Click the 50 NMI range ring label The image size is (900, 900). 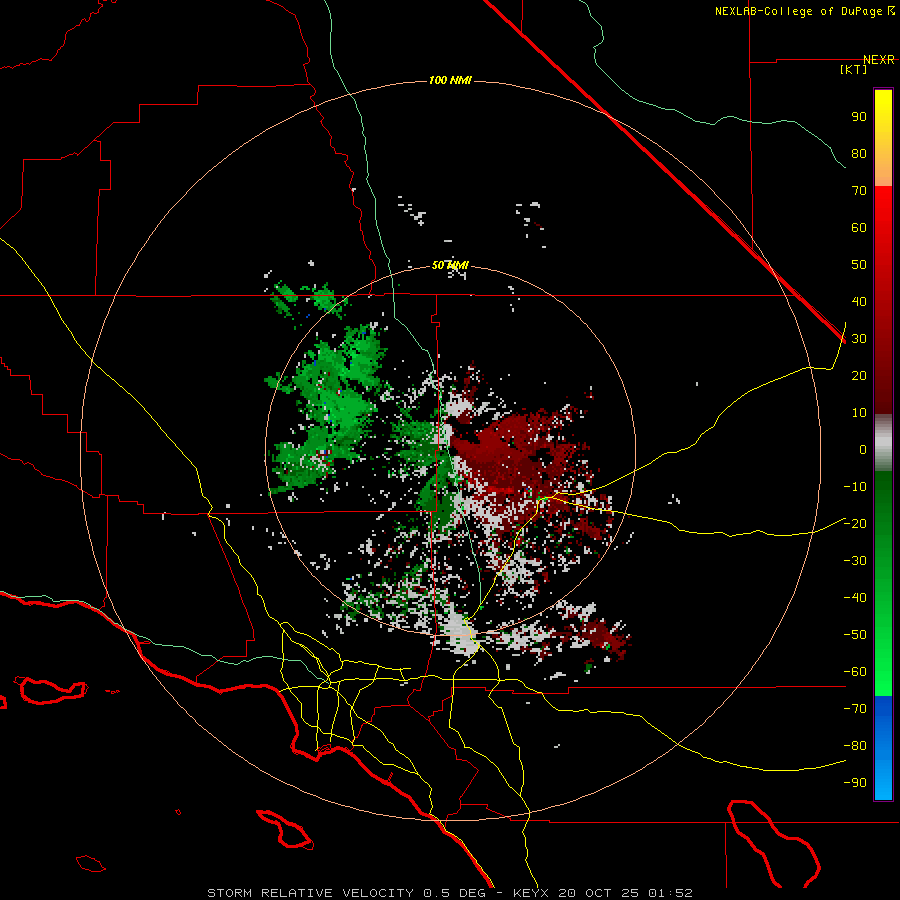tap(450, 265)
